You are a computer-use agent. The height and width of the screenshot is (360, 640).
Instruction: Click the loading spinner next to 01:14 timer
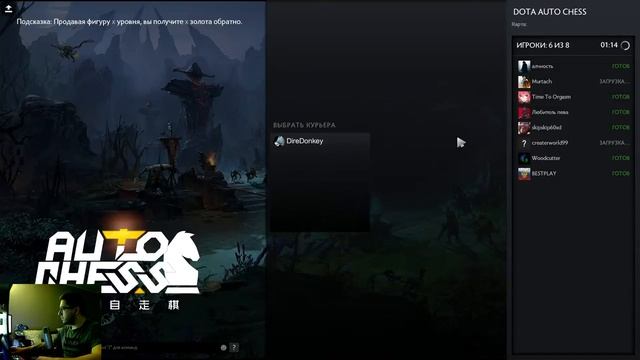(625, 45)
